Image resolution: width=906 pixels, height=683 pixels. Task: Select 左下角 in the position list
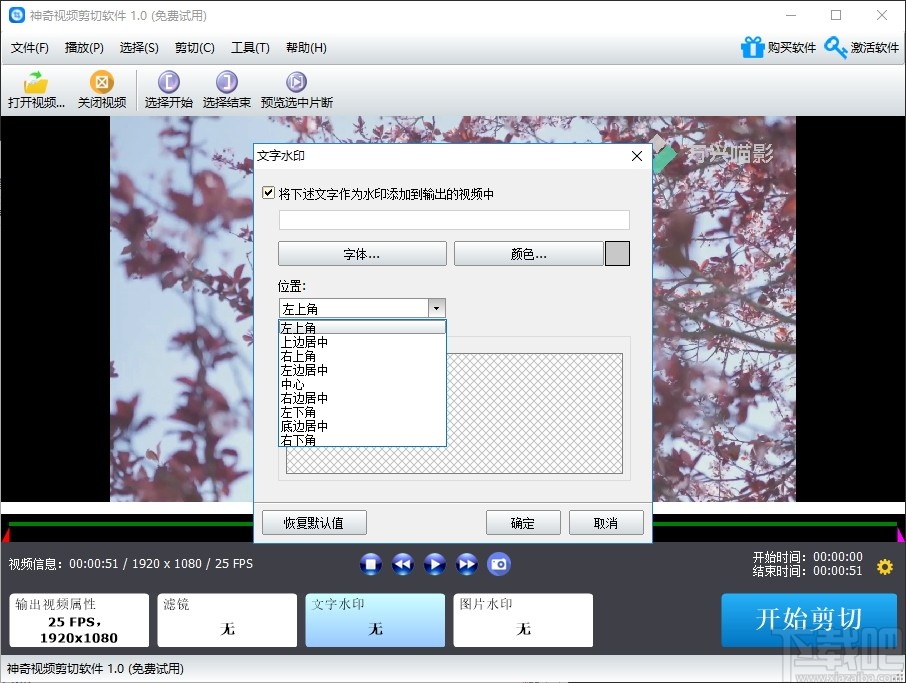[362, 413]
